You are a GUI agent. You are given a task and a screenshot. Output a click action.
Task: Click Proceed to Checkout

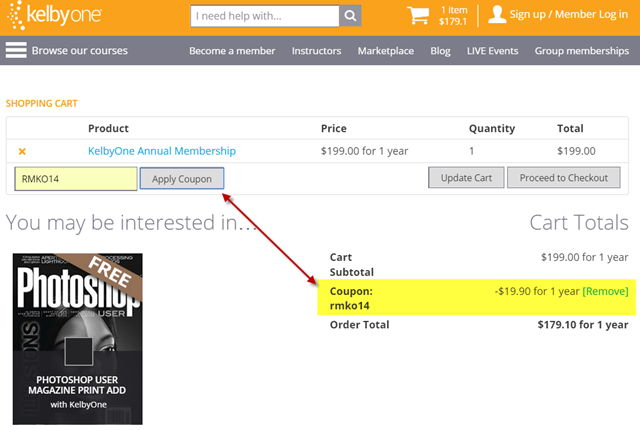(x=564, y=178)
